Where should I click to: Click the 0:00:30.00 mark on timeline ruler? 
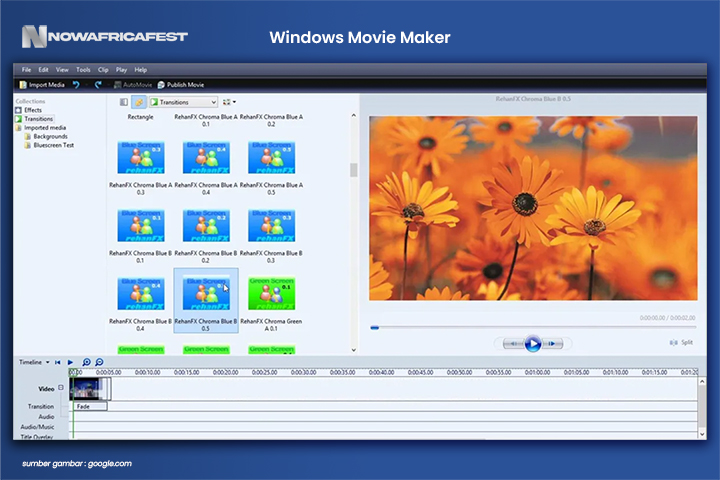(x=304, y=373)
